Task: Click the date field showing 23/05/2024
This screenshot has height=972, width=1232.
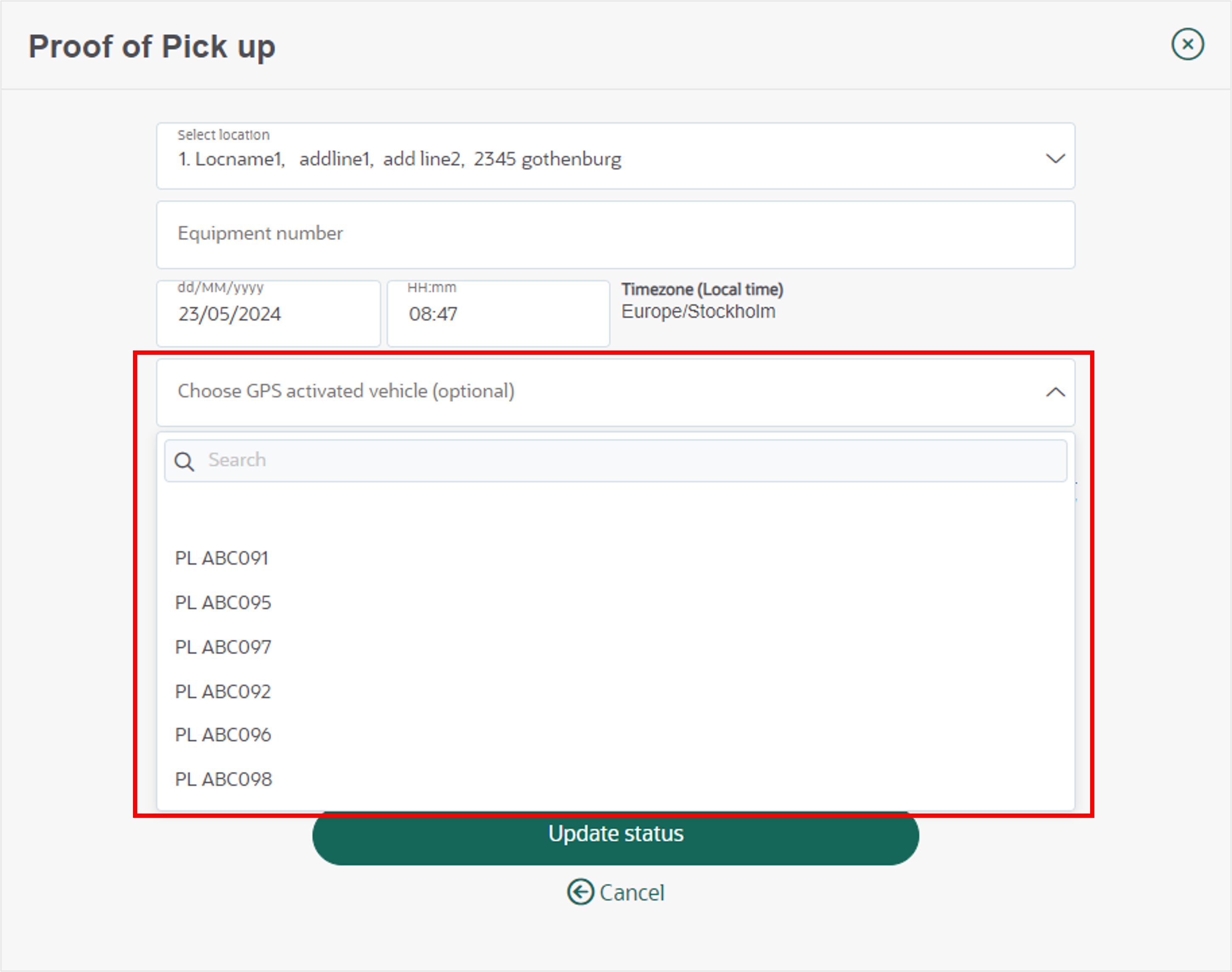Action: click(x=268, y=314)
